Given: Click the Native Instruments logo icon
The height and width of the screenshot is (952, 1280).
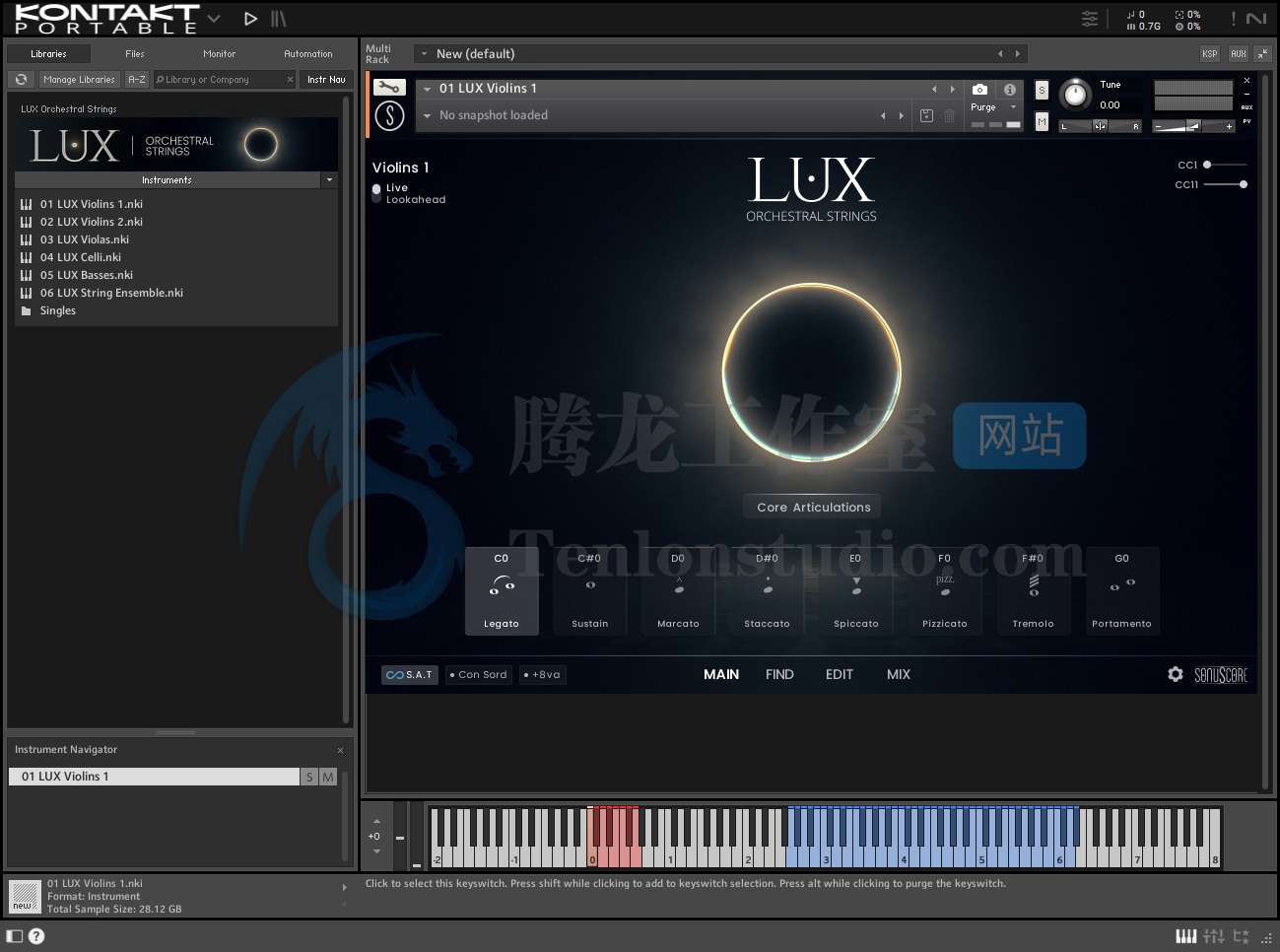Looking at the screenshot, I should pos(1256,19).
